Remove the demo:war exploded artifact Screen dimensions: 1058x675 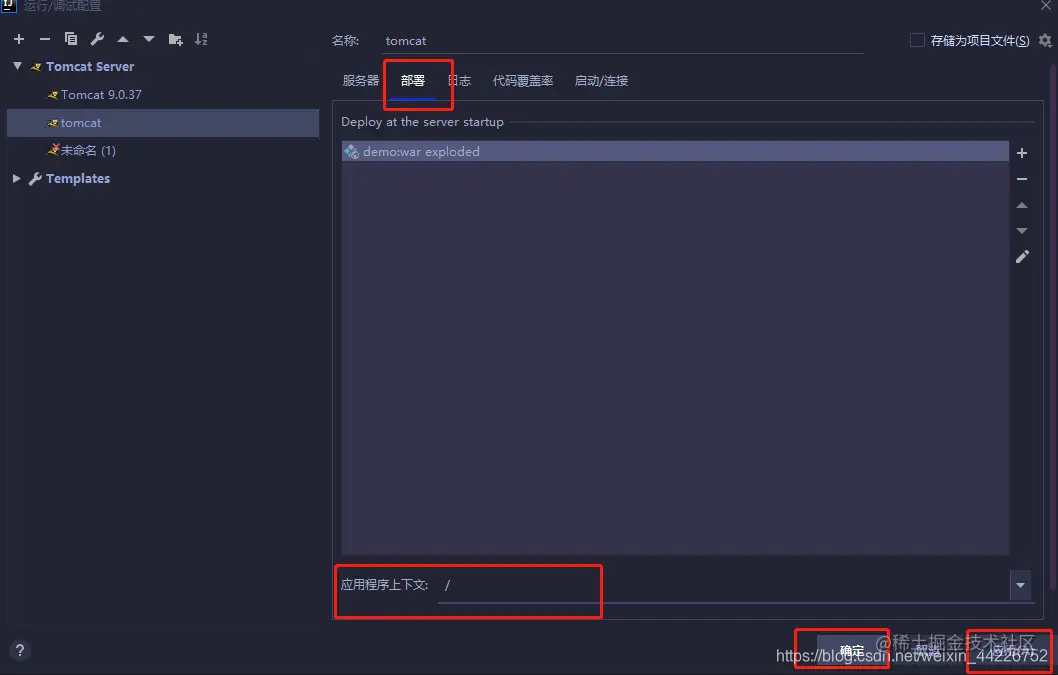click(x=1022, y=179)
